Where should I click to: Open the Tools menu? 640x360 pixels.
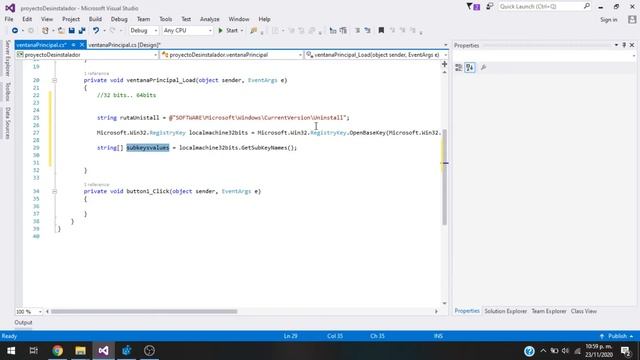click(165, 19)
